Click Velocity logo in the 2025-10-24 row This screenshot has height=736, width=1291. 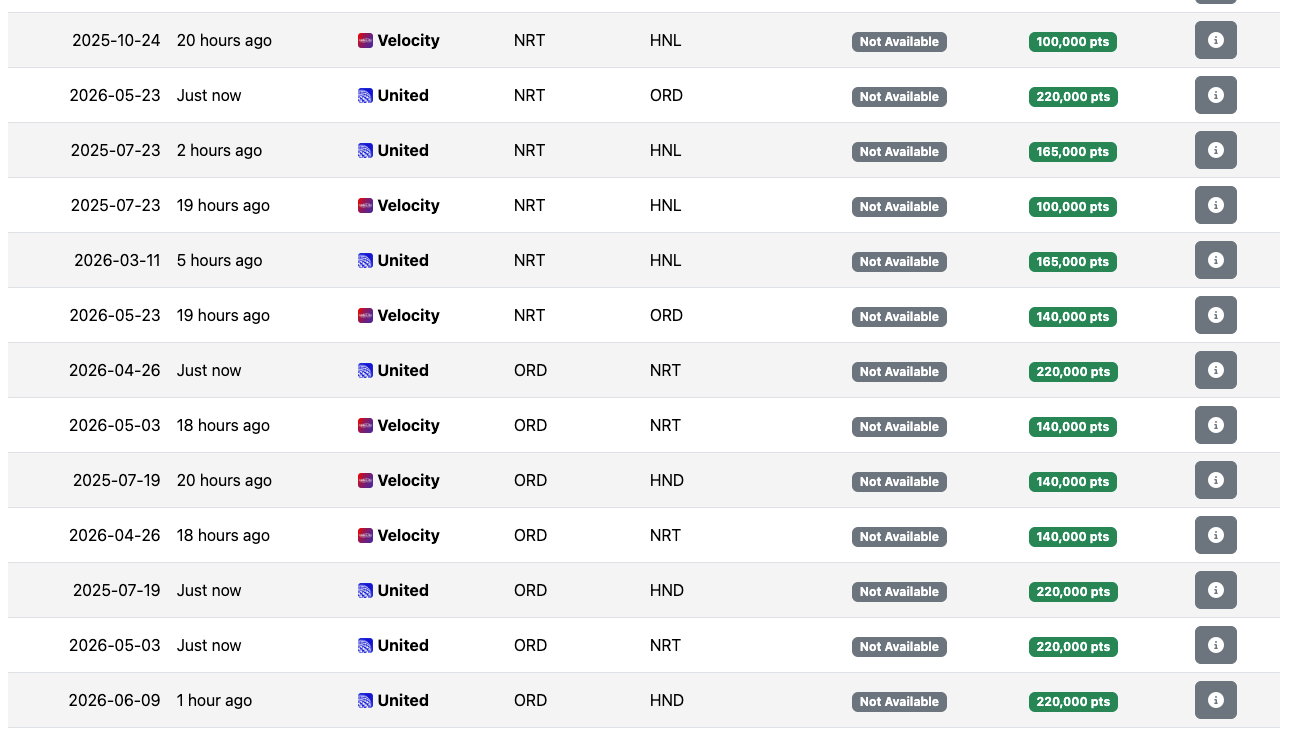(365, 41)
